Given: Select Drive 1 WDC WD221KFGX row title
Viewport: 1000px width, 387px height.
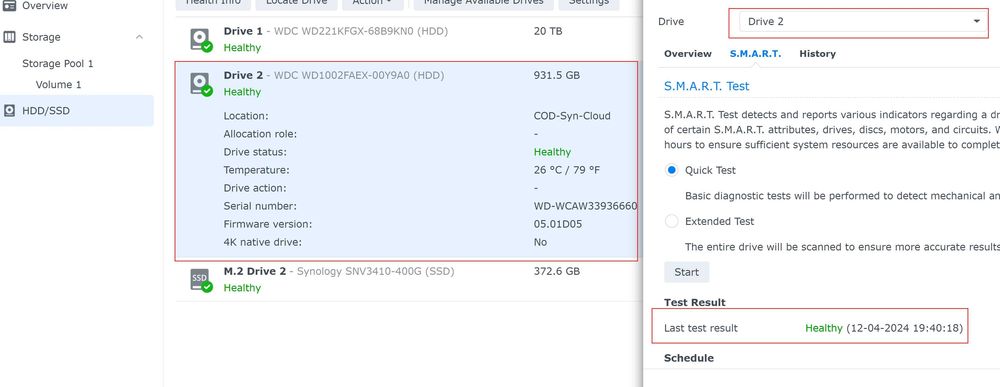Looking at the screenshot, I should pyautogui.click(x=335, y=31).
